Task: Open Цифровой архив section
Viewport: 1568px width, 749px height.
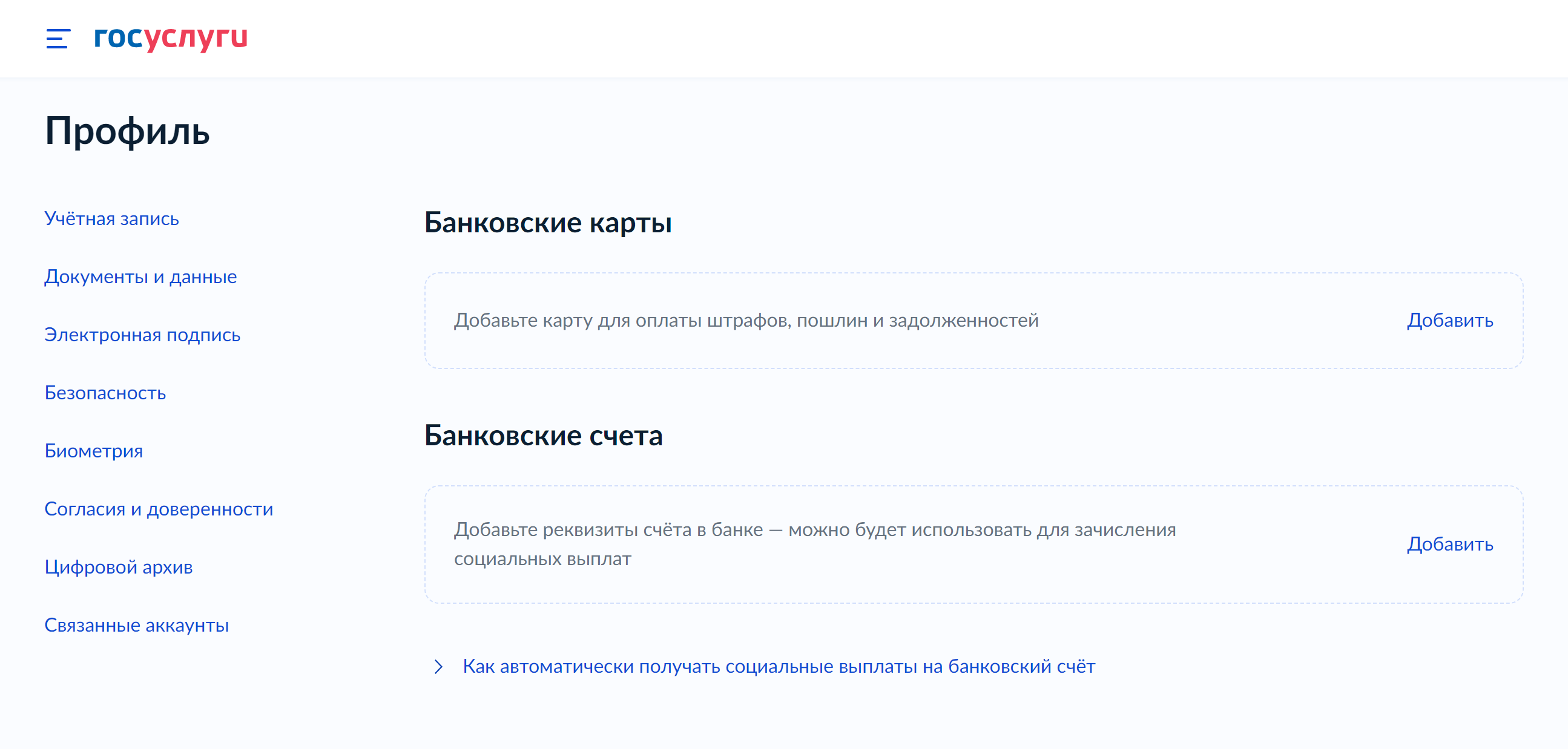Action: (x=119, y=567)
